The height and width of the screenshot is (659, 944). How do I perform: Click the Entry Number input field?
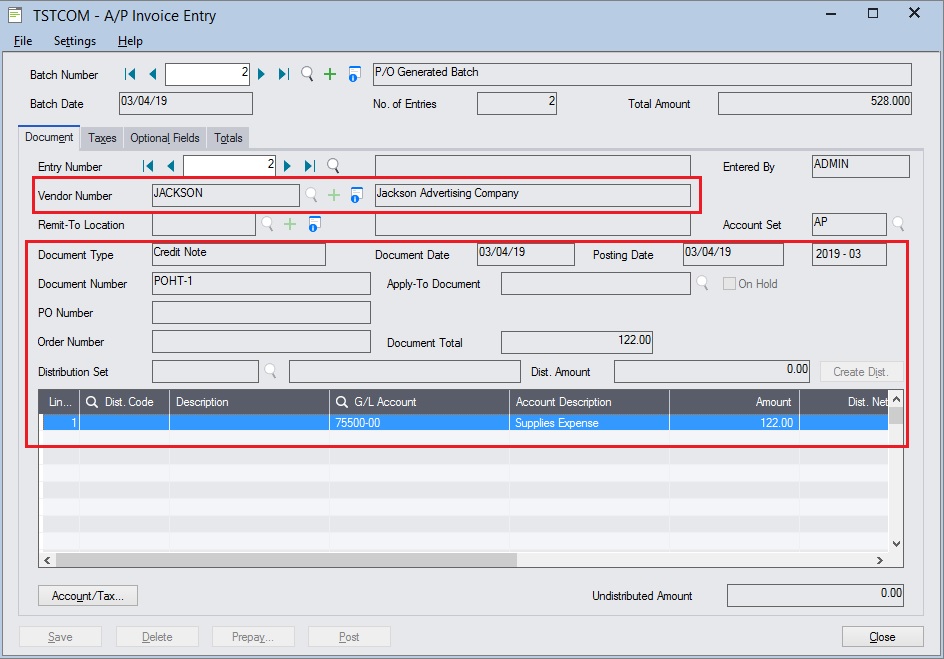(x=229, y=166)
